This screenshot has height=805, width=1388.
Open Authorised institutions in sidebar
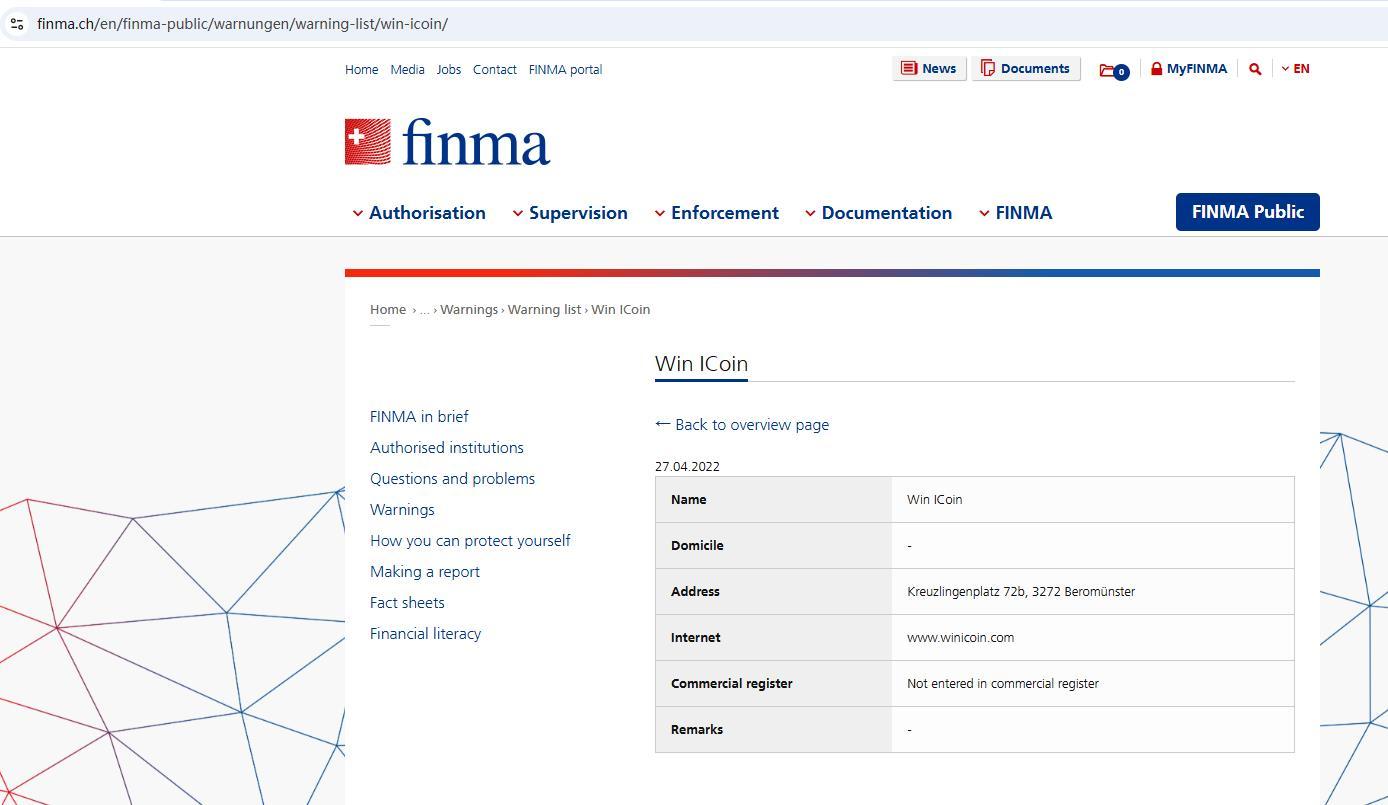point(446,448)
